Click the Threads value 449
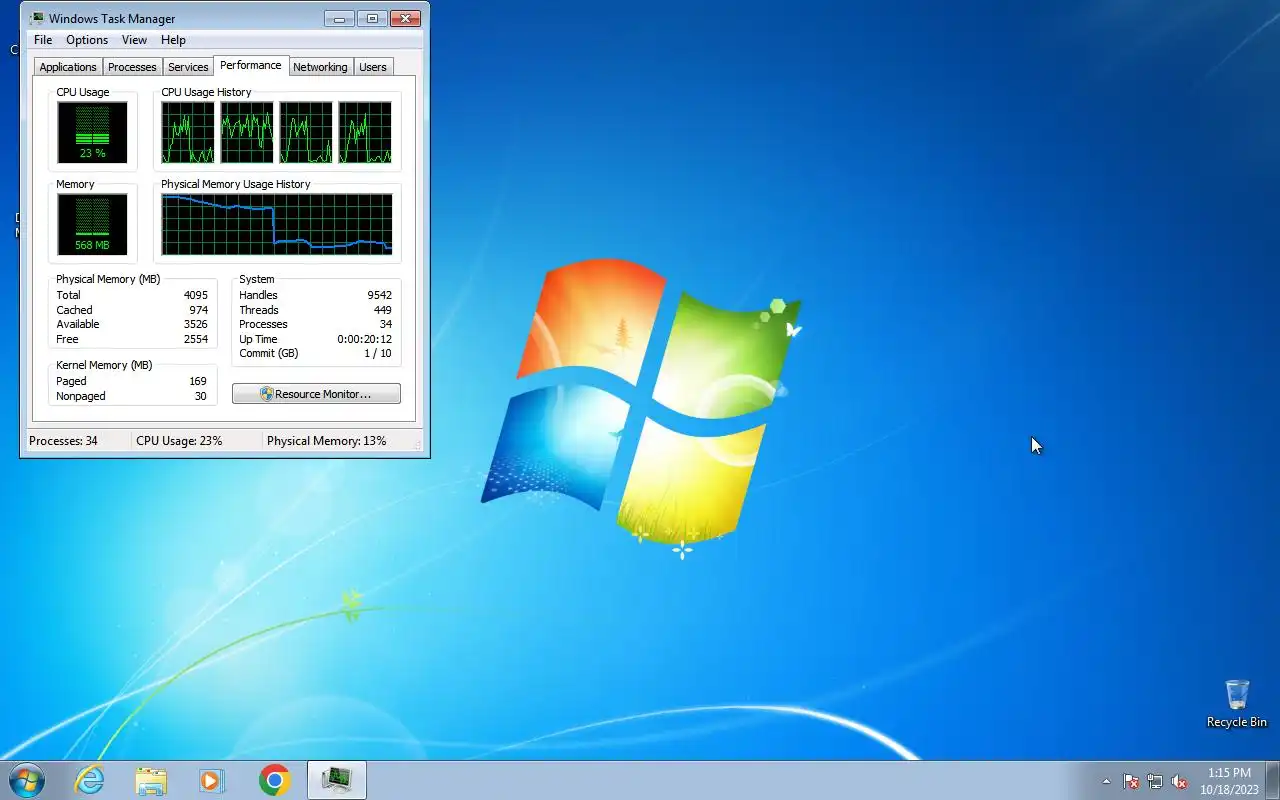 383,310
